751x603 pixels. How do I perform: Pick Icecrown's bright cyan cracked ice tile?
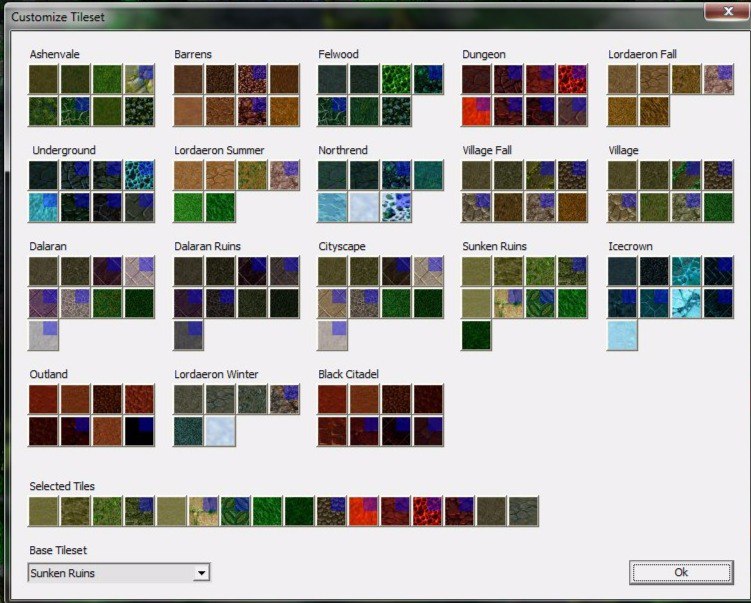point(686,303)
